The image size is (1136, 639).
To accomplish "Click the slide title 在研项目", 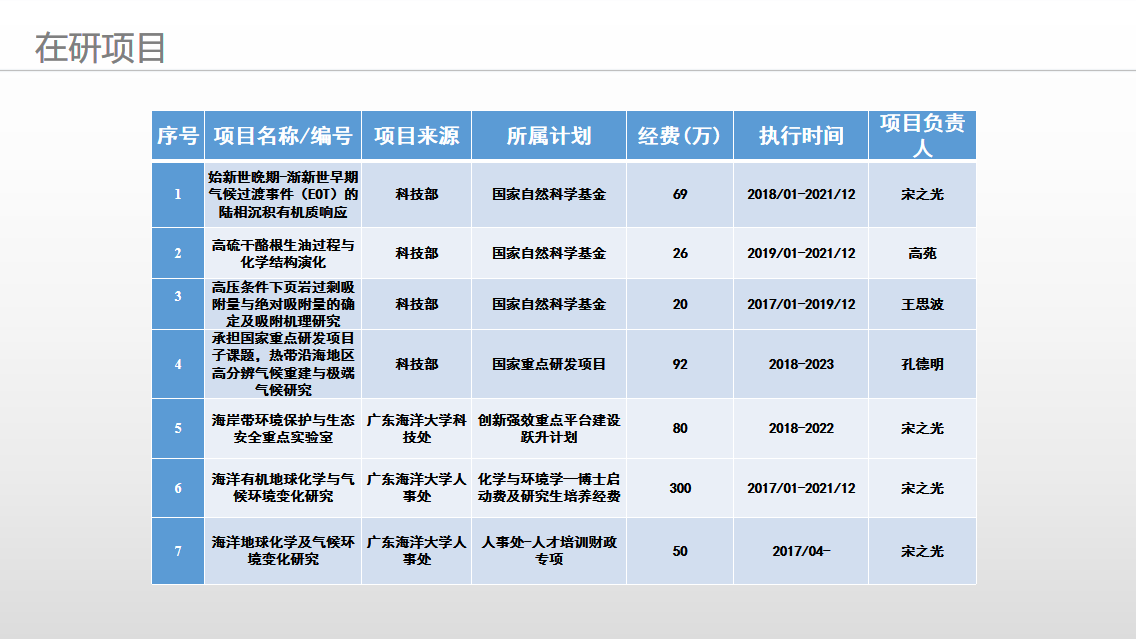I will click(101, 48).
